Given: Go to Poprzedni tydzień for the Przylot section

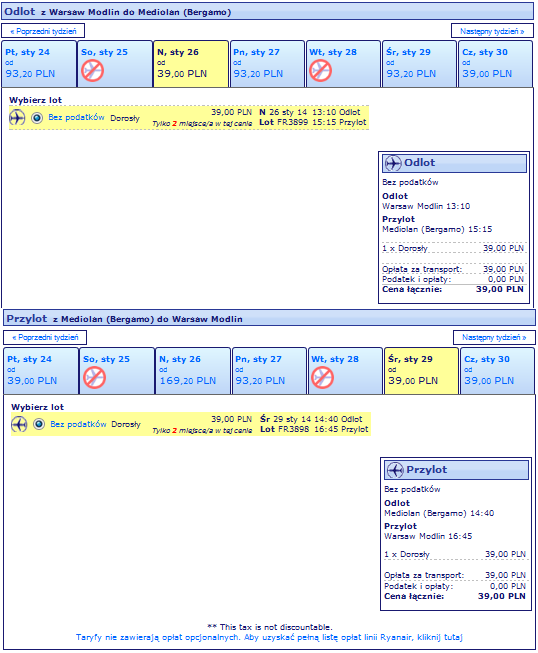Looking at the screenshot, I should click(45, 338).
